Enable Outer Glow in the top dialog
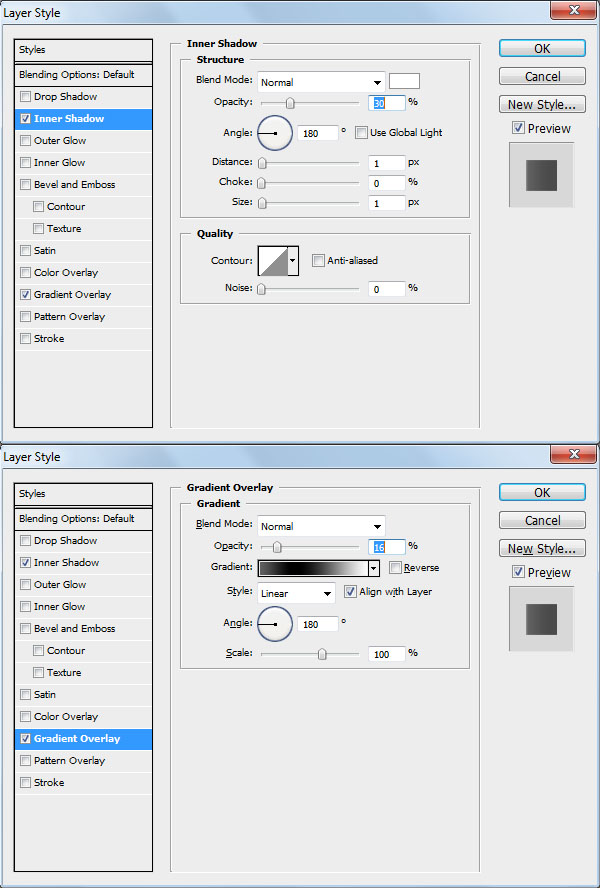The width and height of the screenshot is (600, 888). pos(25,140)
